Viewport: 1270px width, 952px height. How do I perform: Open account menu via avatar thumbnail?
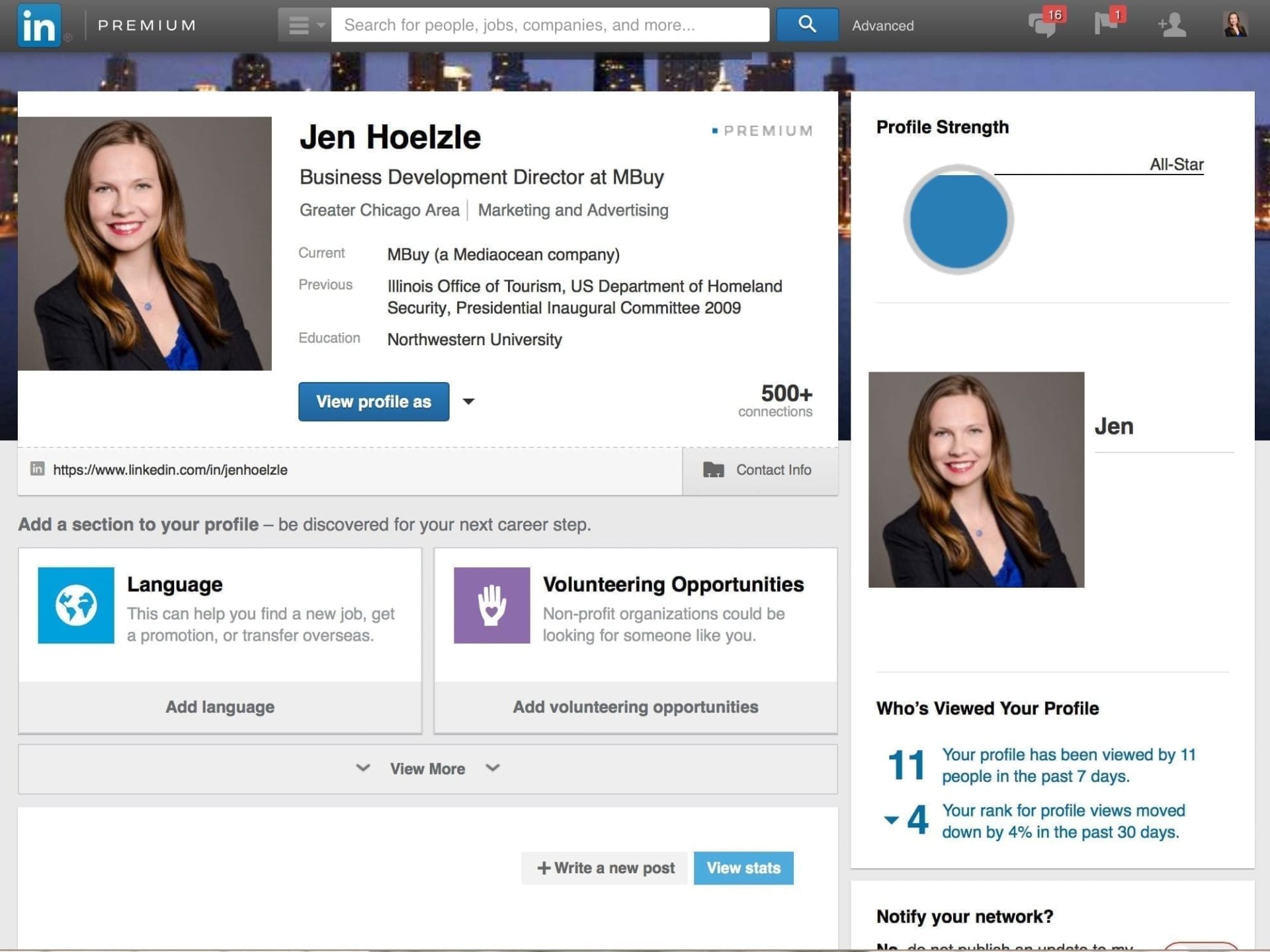click(1234, 25)
